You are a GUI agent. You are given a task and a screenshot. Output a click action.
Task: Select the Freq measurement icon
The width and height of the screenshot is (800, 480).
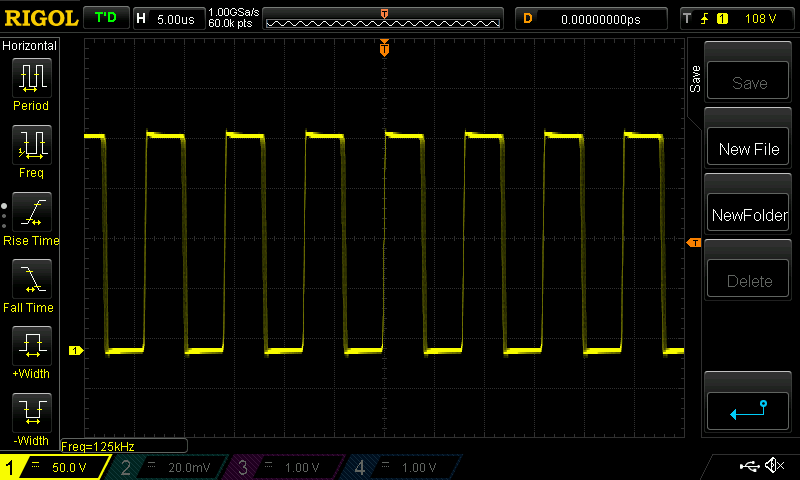[32, 145]
